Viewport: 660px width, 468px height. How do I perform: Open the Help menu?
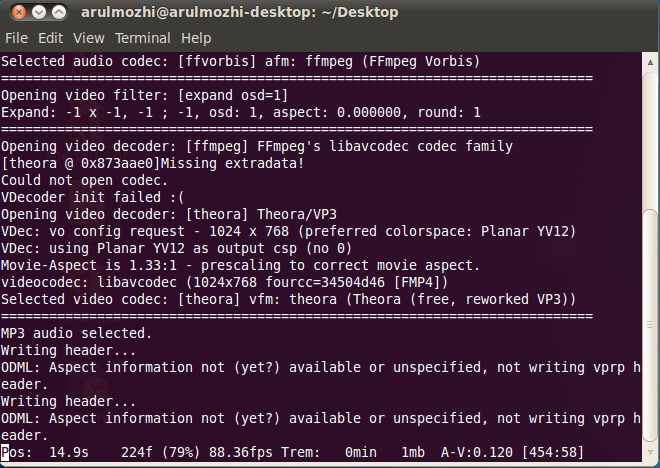(196, 38)
